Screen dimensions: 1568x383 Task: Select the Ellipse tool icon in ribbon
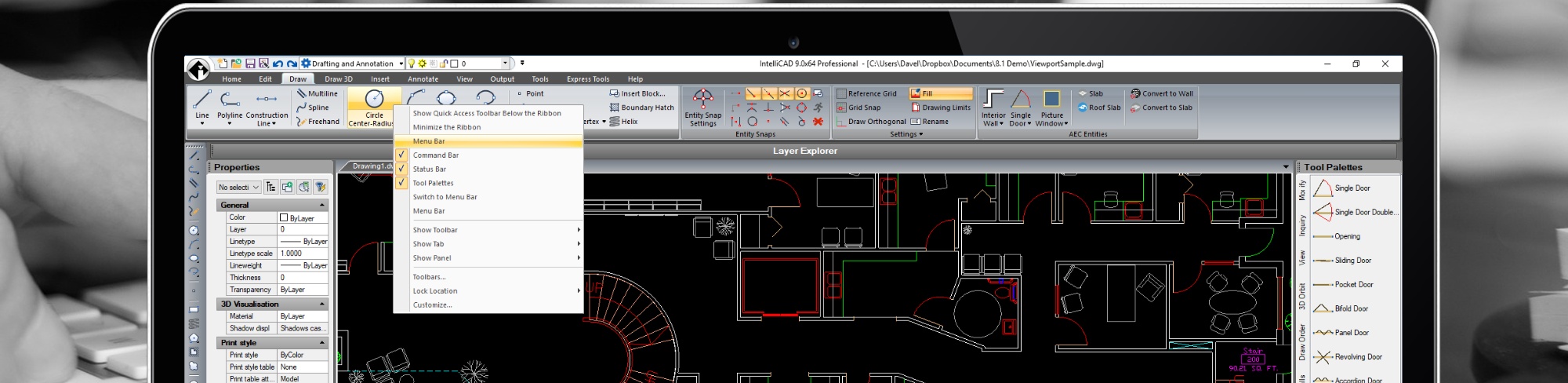(446, 97)
